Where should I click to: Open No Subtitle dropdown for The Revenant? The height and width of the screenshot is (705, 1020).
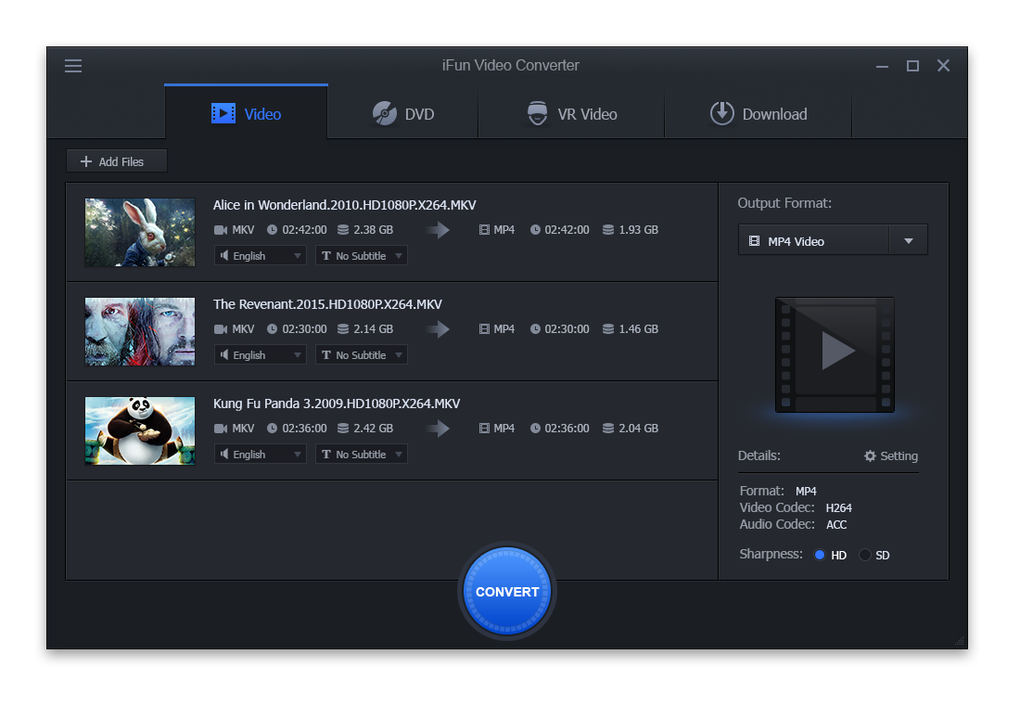361,355
